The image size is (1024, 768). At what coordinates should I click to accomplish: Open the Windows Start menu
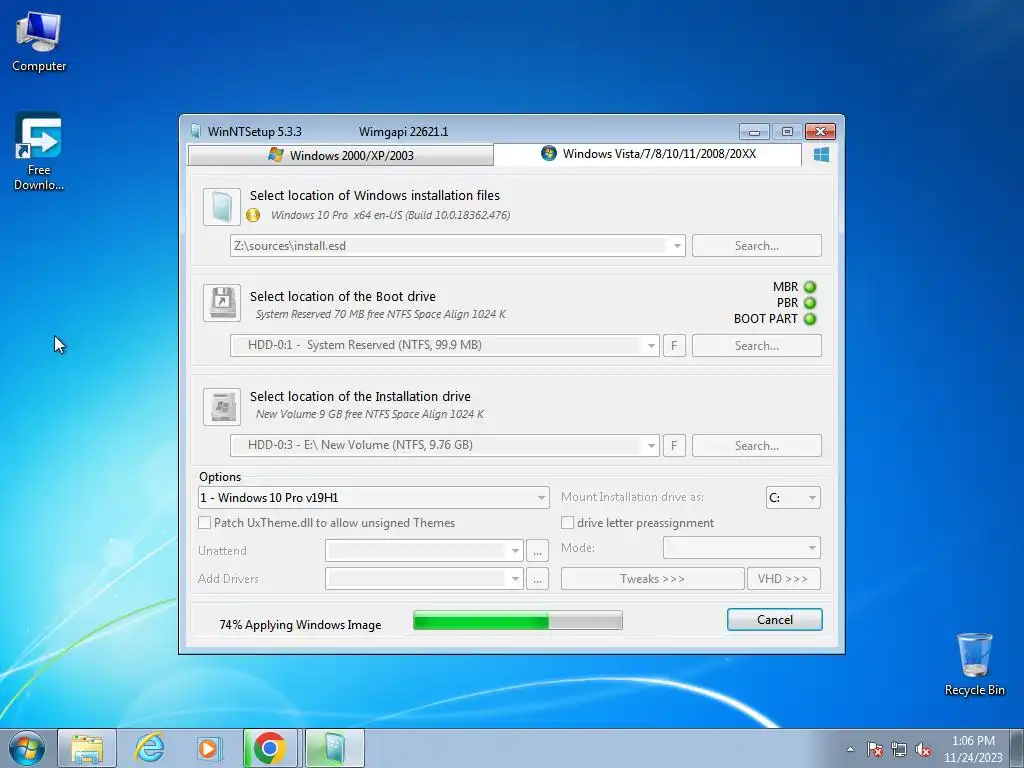(27, 748)
